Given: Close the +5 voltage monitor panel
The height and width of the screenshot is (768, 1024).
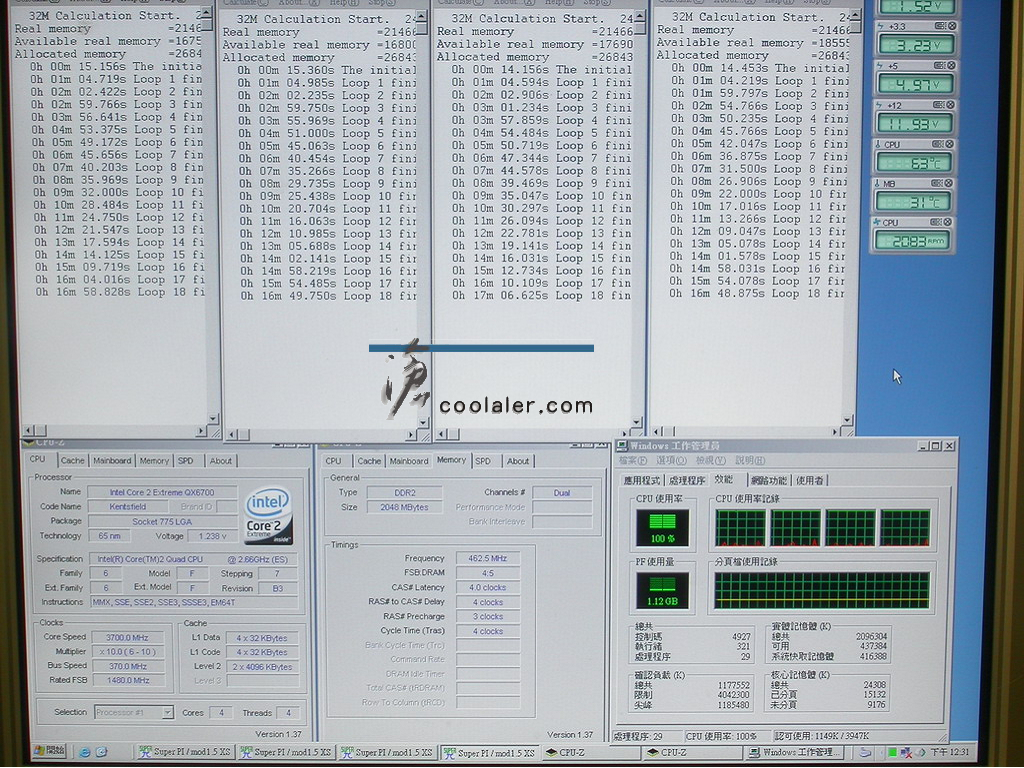Looking at the screenshot, I should (x=951, y=65).
